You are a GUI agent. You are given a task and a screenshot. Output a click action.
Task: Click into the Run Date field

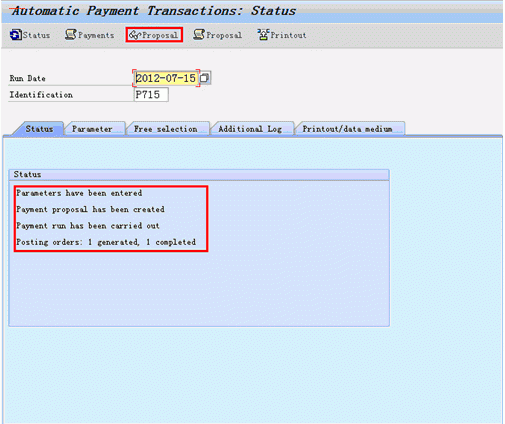(x=166, y=78)
